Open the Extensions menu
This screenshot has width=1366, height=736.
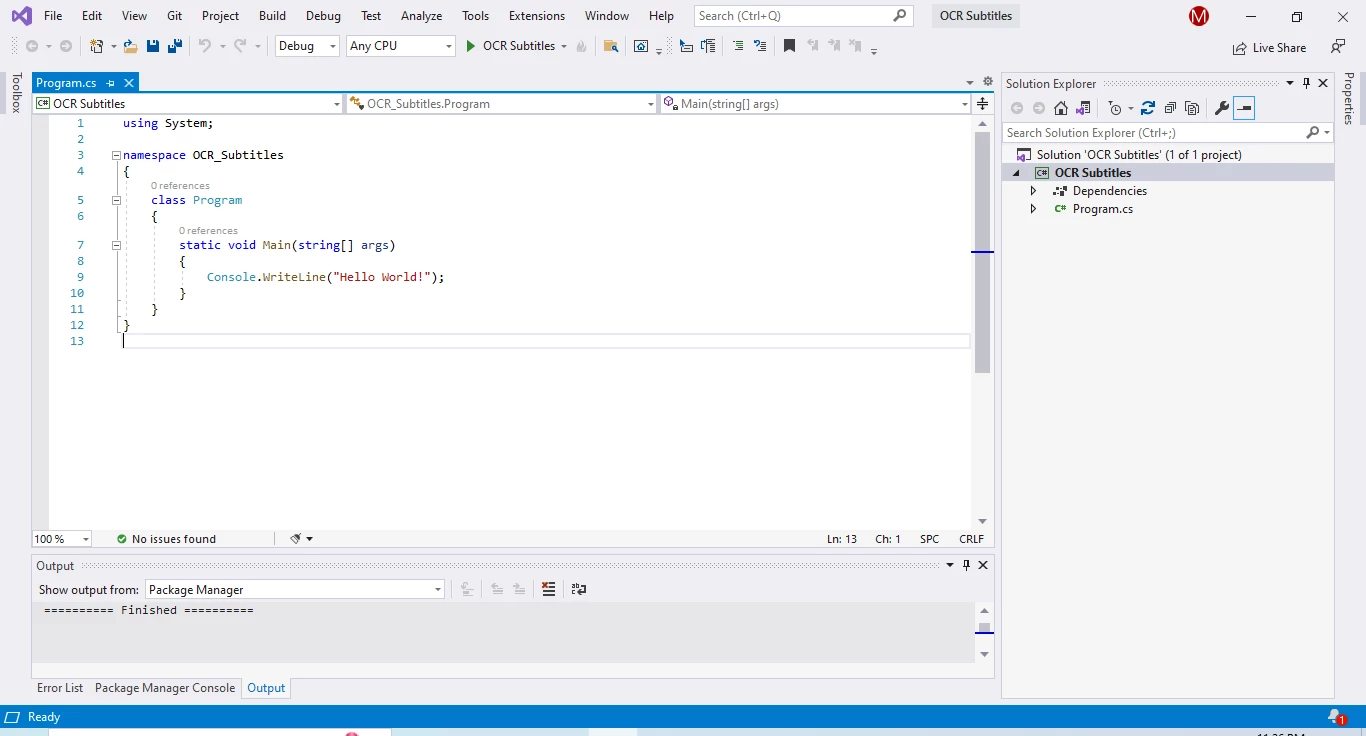coord(536,16)
